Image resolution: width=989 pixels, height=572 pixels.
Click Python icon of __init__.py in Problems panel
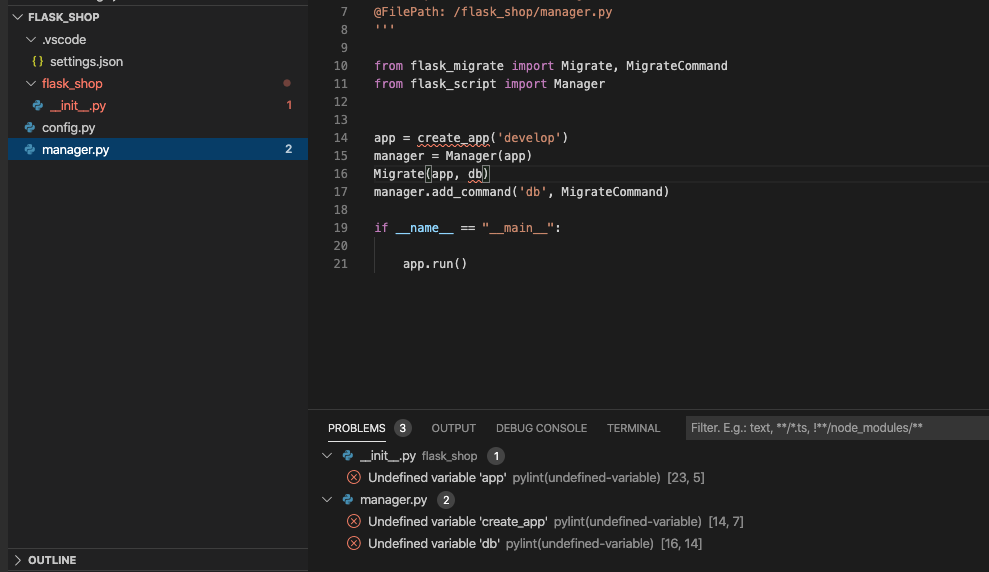click(x=348, y=455)
